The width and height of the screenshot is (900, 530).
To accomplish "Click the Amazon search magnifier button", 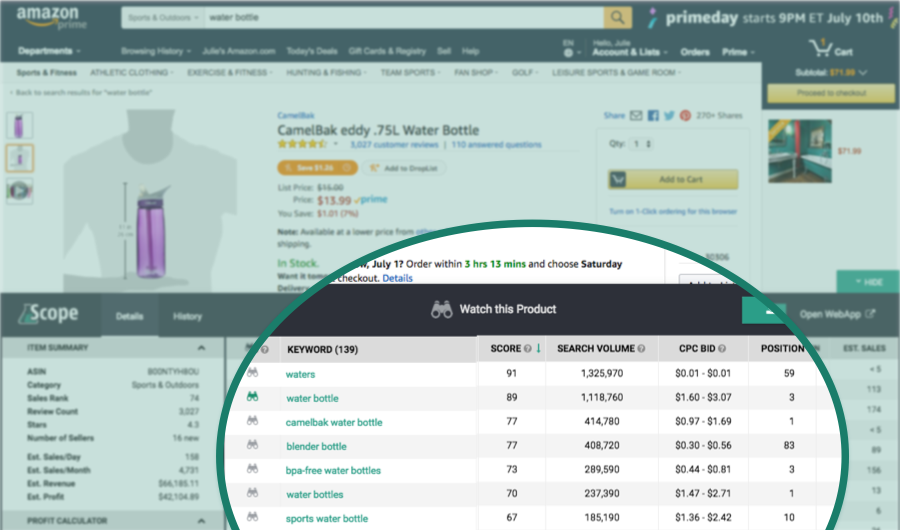I will coord(618,18).
